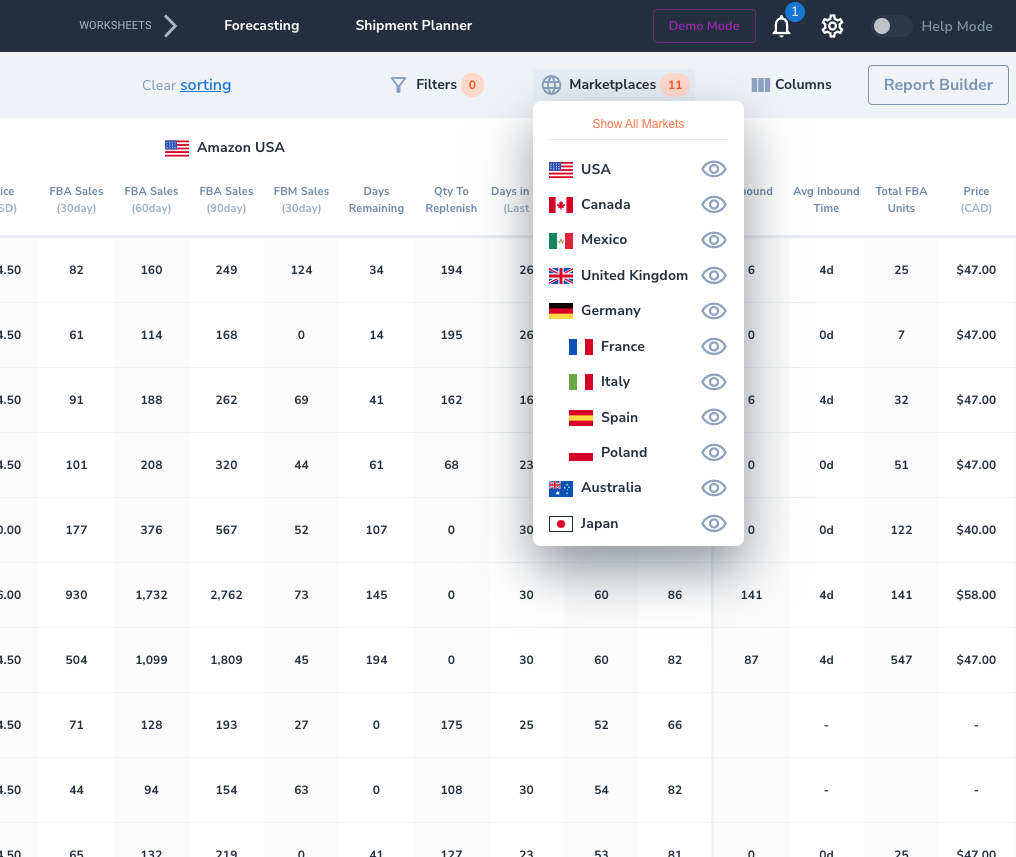
Task: Toggle visibility of Poland marketplace
Action: [x=713, y=452]
